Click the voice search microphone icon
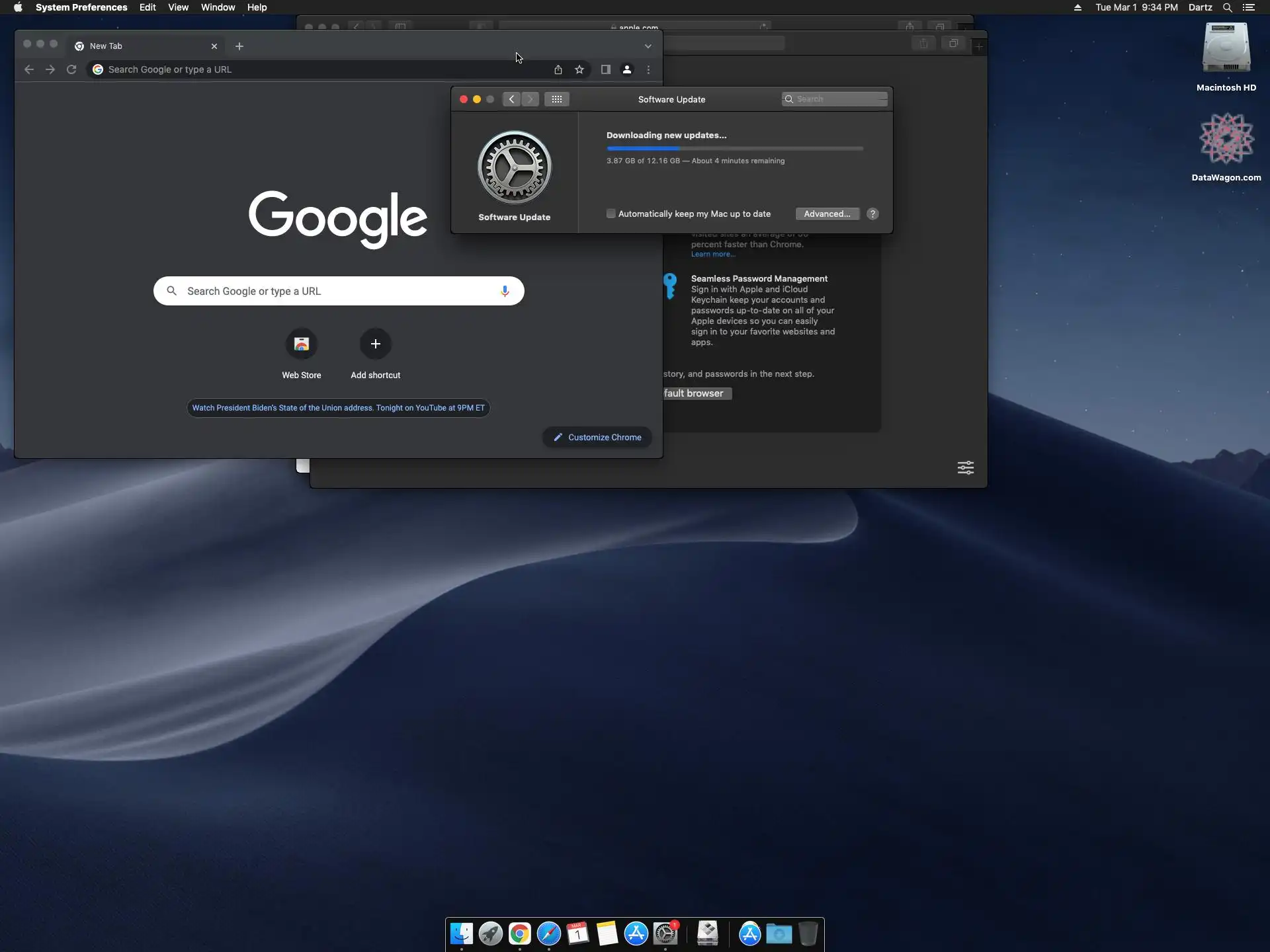Image resolution: width=1270 pixels, height=952 pixels. (505, 291)
